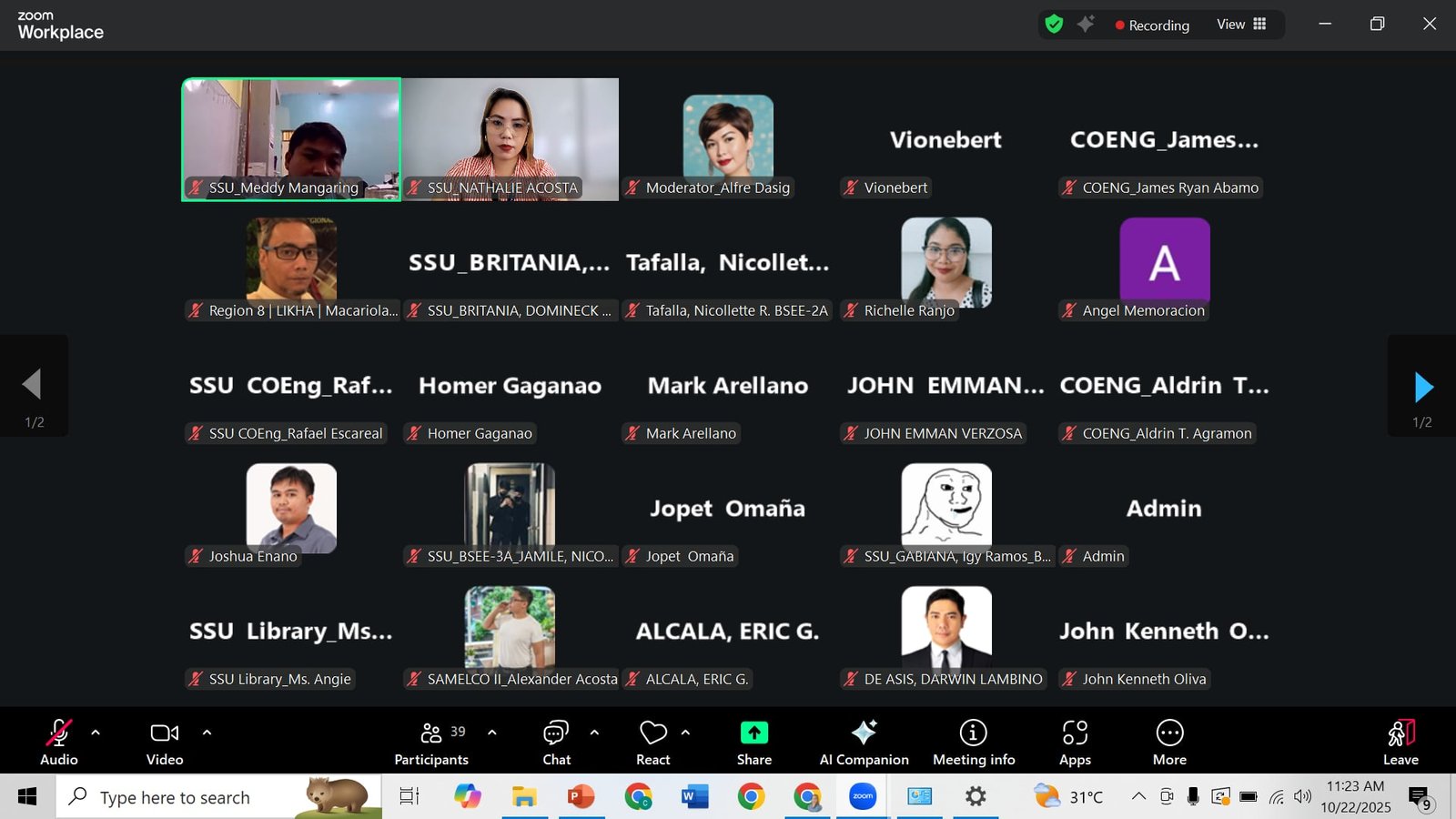Viewport: 1456px width, 819px height.
Task: Open AI Companion
Action: (864, 742)
